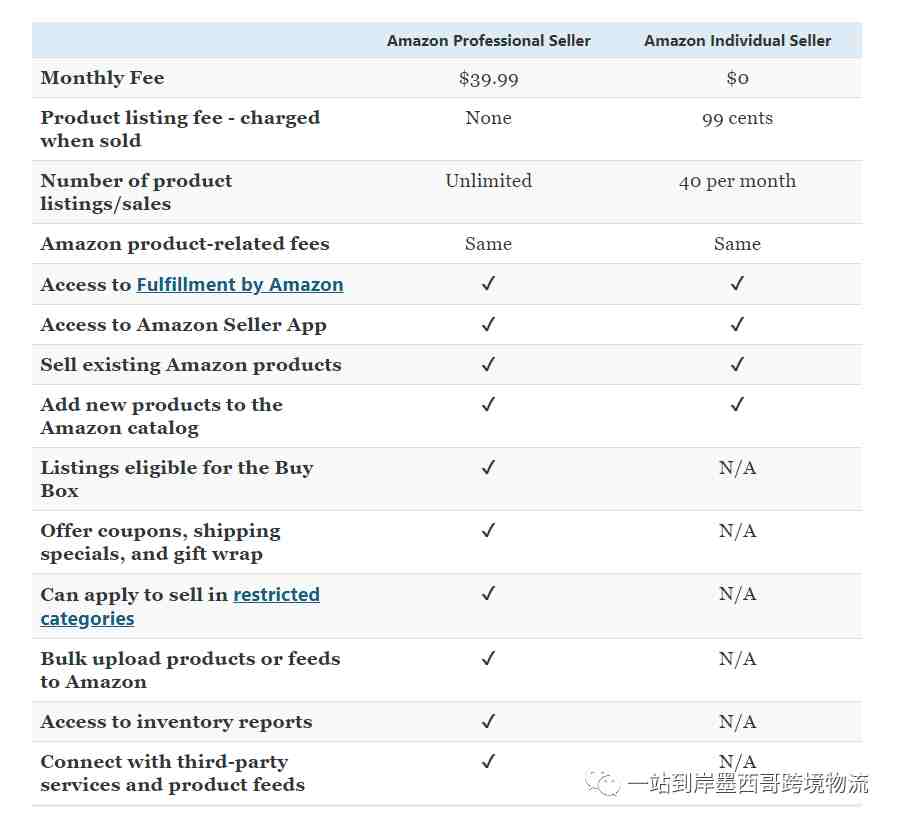
Task: Open the restricted categories link
Action: 180,606
